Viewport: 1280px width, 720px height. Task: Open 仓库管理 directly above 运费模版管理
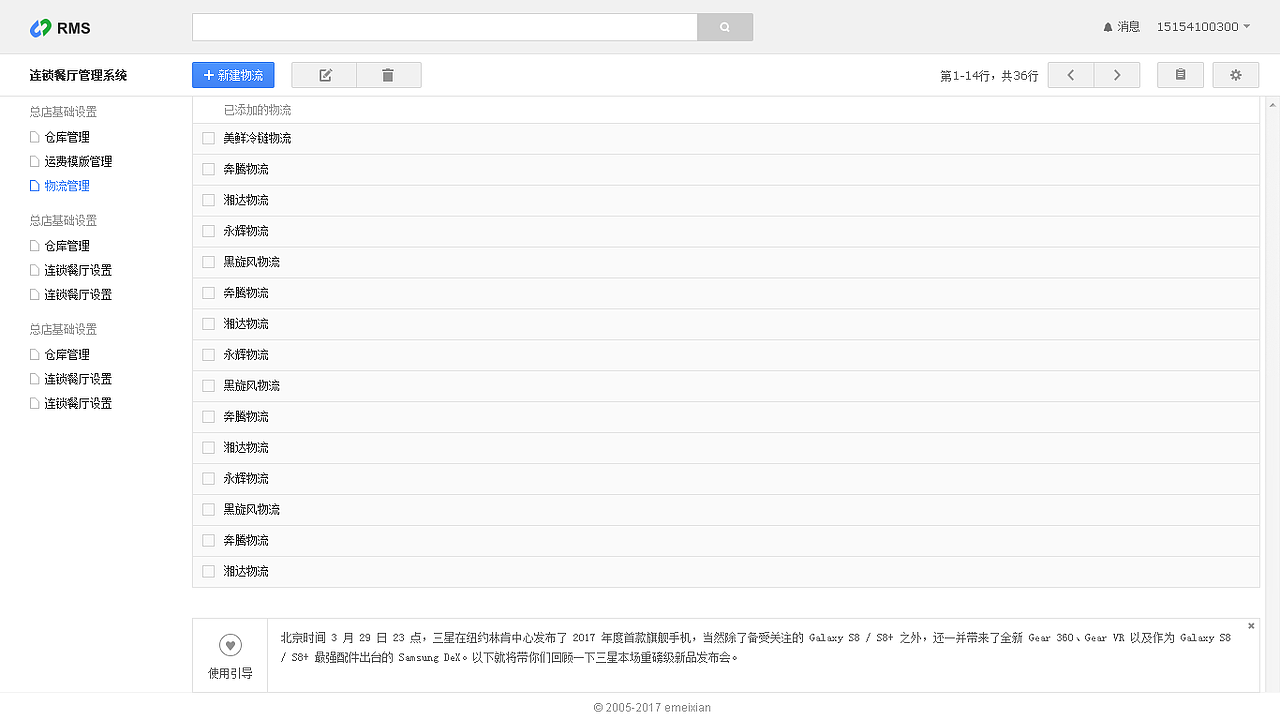67,137
